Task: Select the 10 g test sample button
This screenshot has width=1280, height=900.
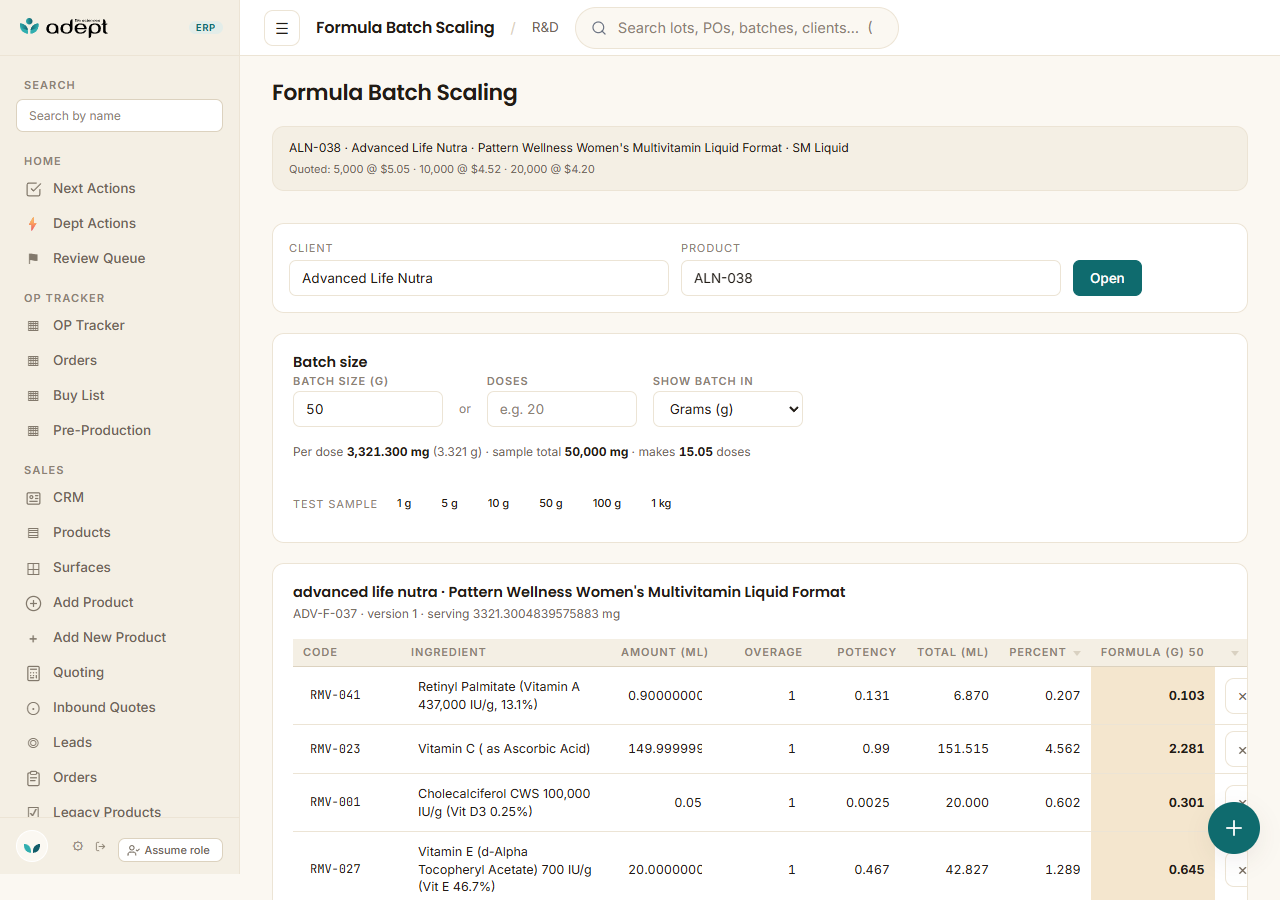Action: click(498, 504)
